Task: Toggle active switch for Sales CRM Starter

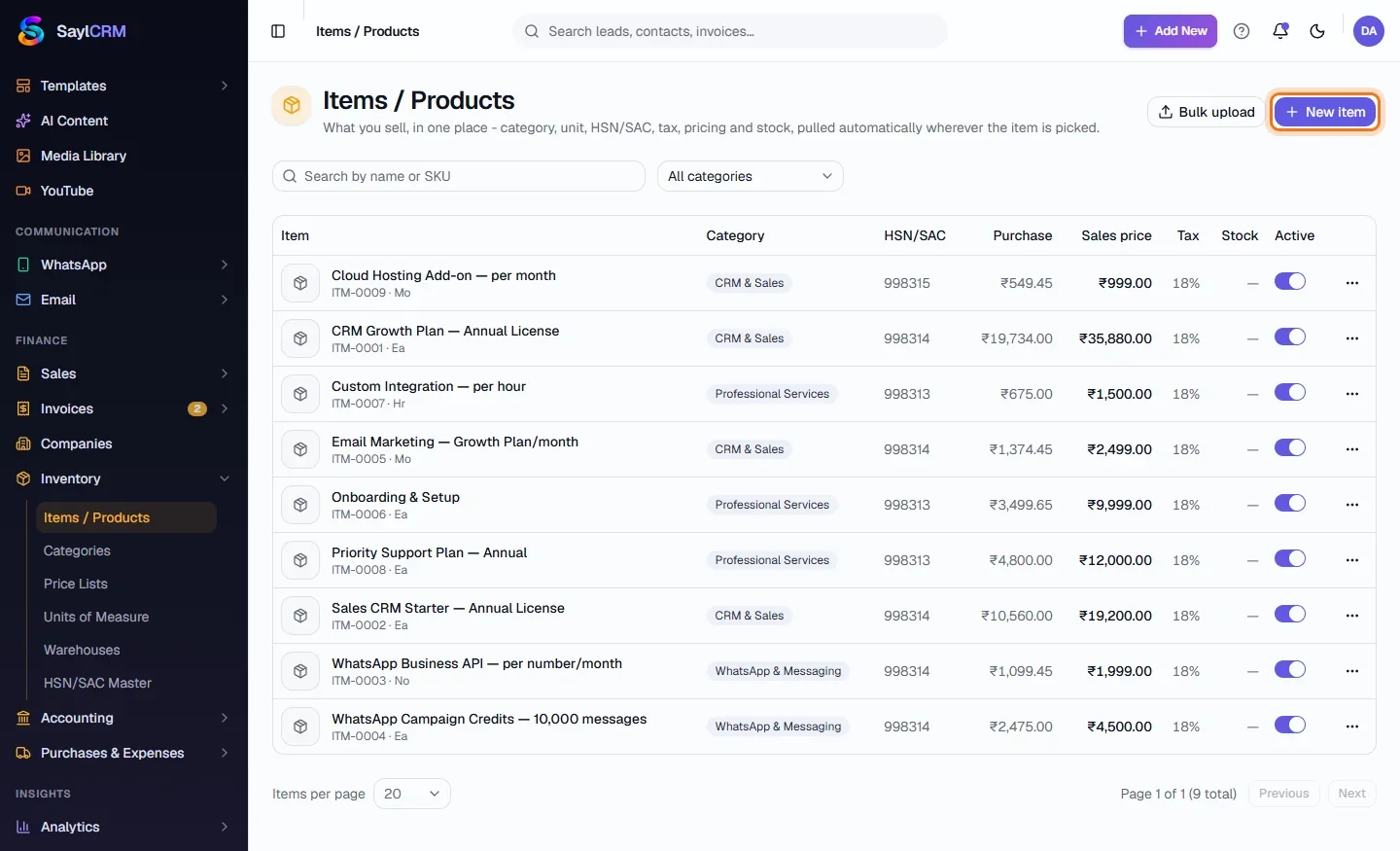Action: point(1290,615)
